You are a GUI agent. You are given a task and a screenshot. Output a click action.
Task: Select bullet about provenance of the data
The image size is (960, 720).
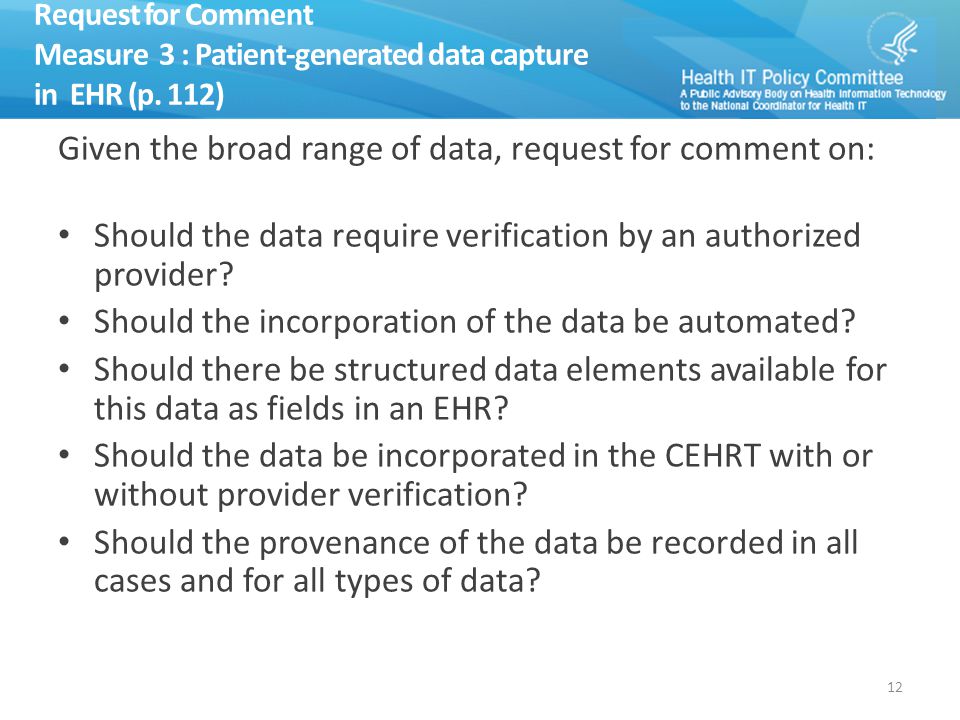click(476, 561)
